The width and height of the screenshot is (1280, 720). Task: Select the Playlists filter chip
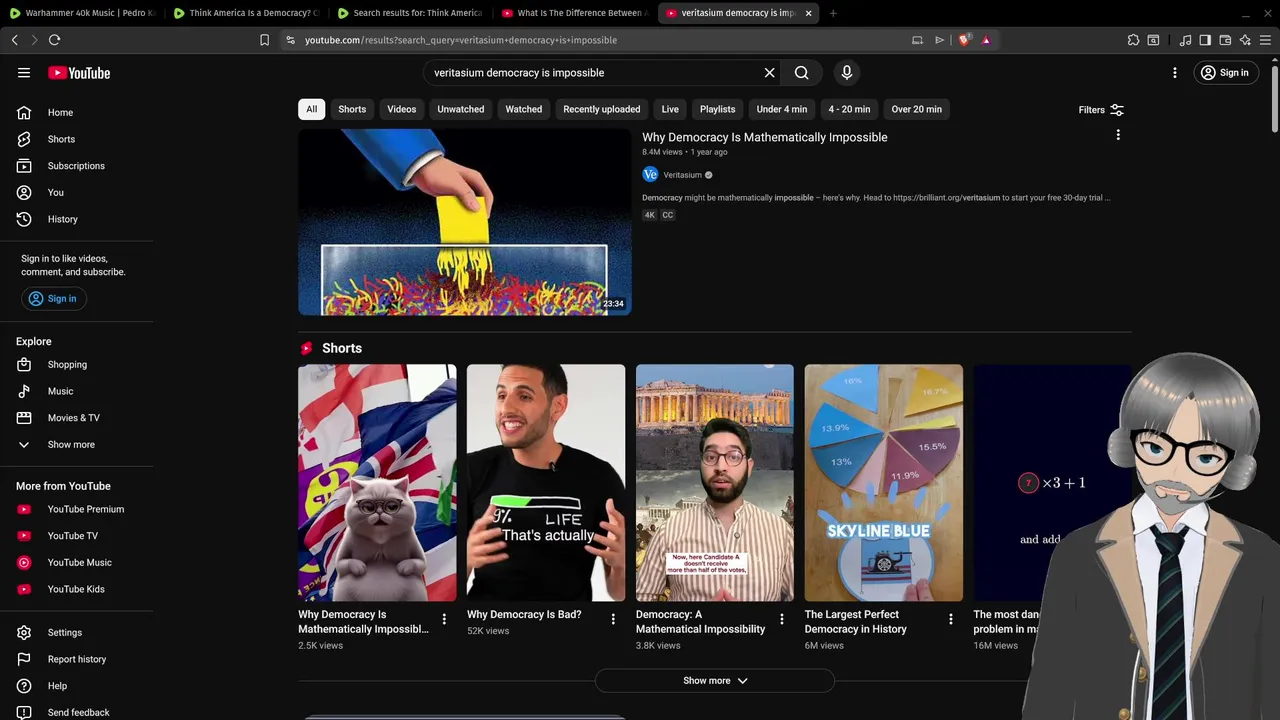(x=718, y=109)
